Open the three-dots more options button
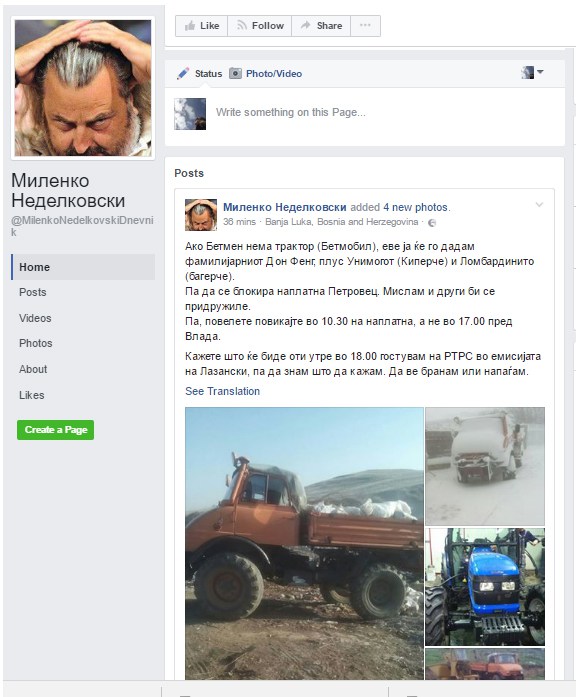The width and height of the screenshot is (578, 697). (x=365, y=26)
